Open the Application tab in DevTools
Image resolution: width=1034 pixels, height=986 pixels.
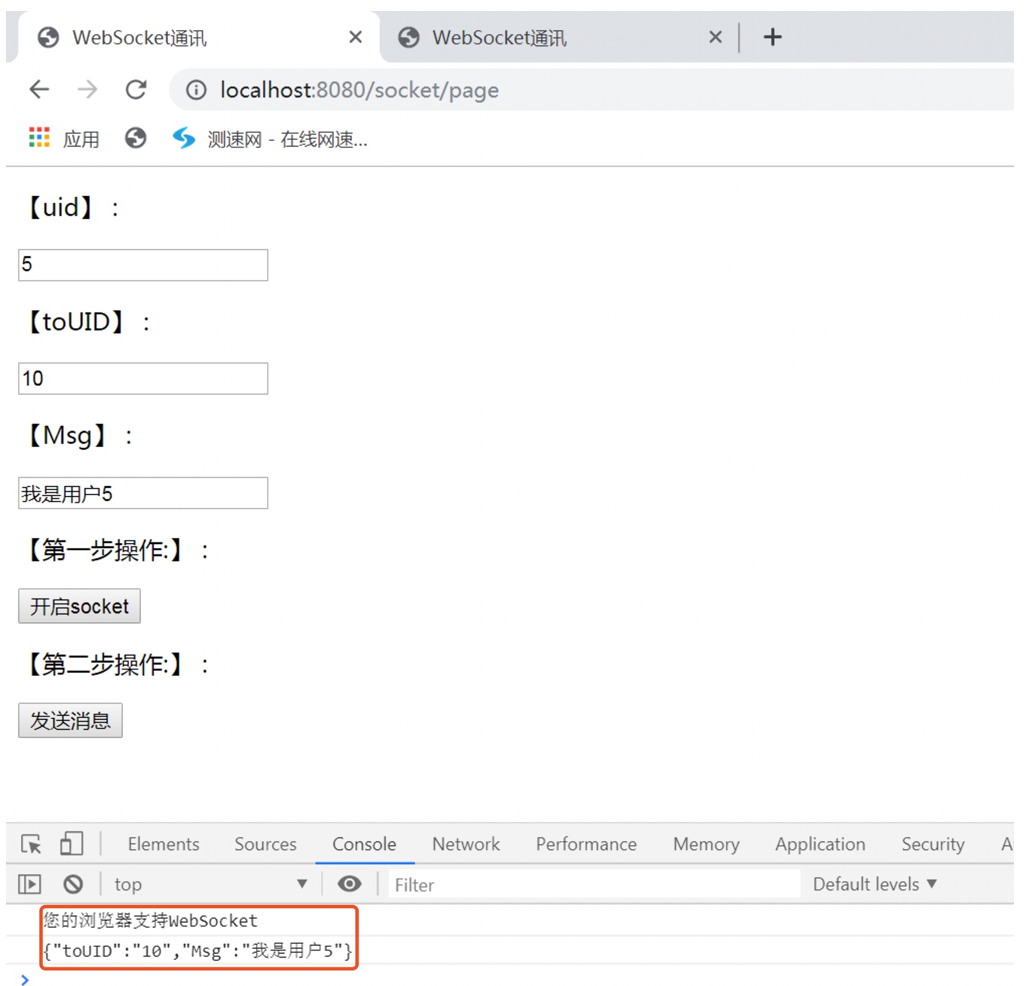(x=820, y=844)
